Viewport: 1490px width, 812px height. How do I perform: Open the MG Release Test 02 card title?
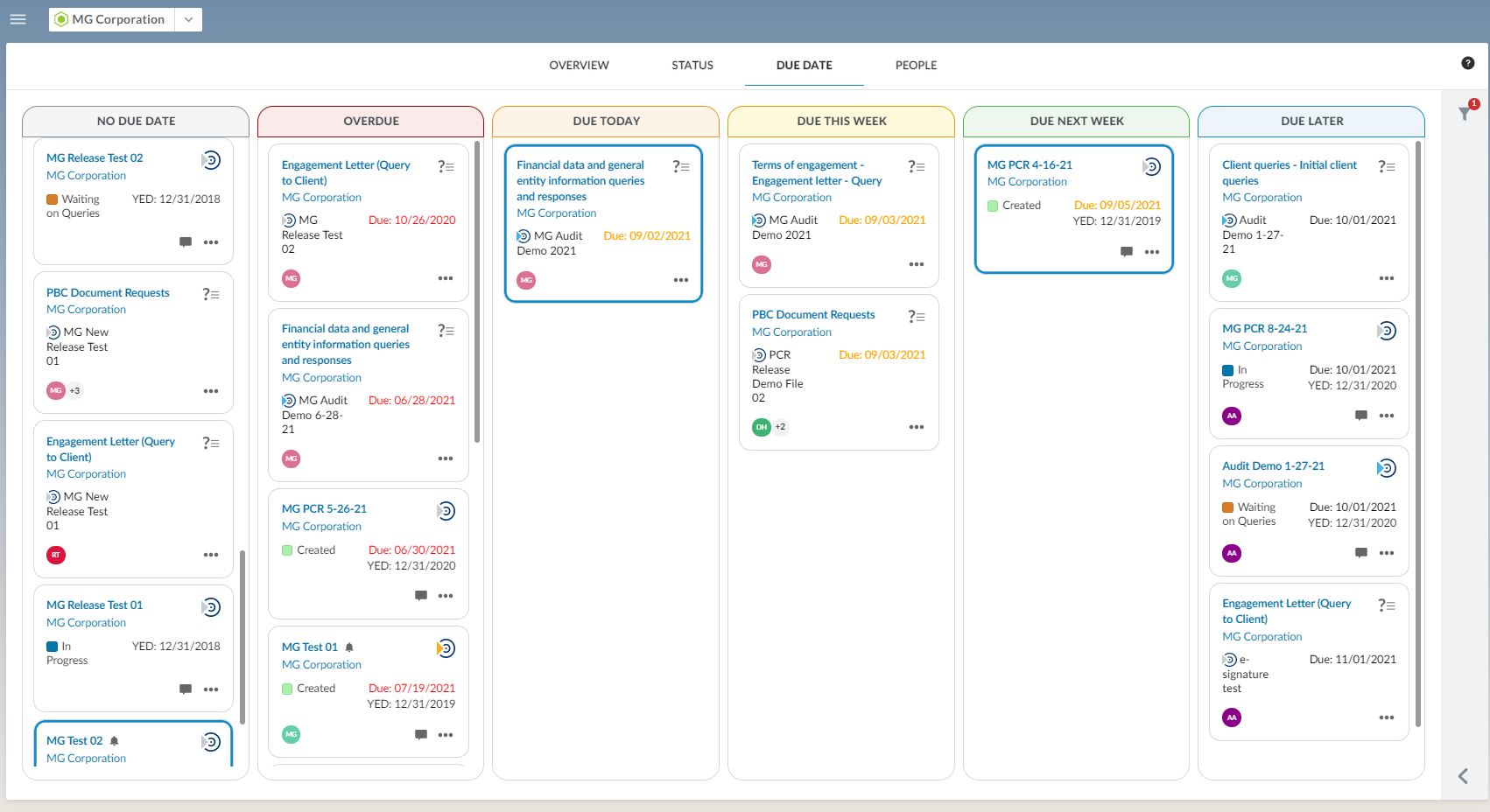[95, 158]
